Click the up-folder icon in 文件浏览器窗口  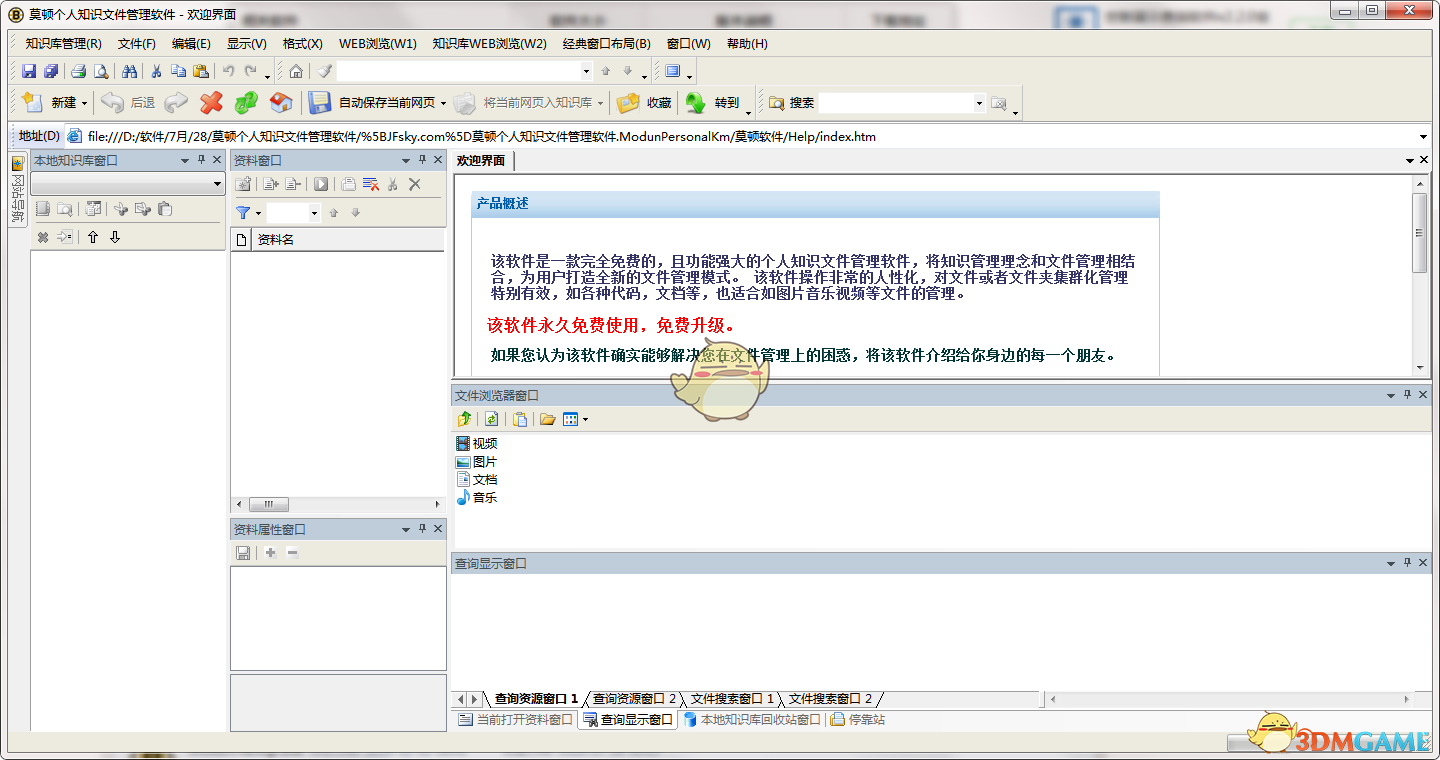(464, 419)
